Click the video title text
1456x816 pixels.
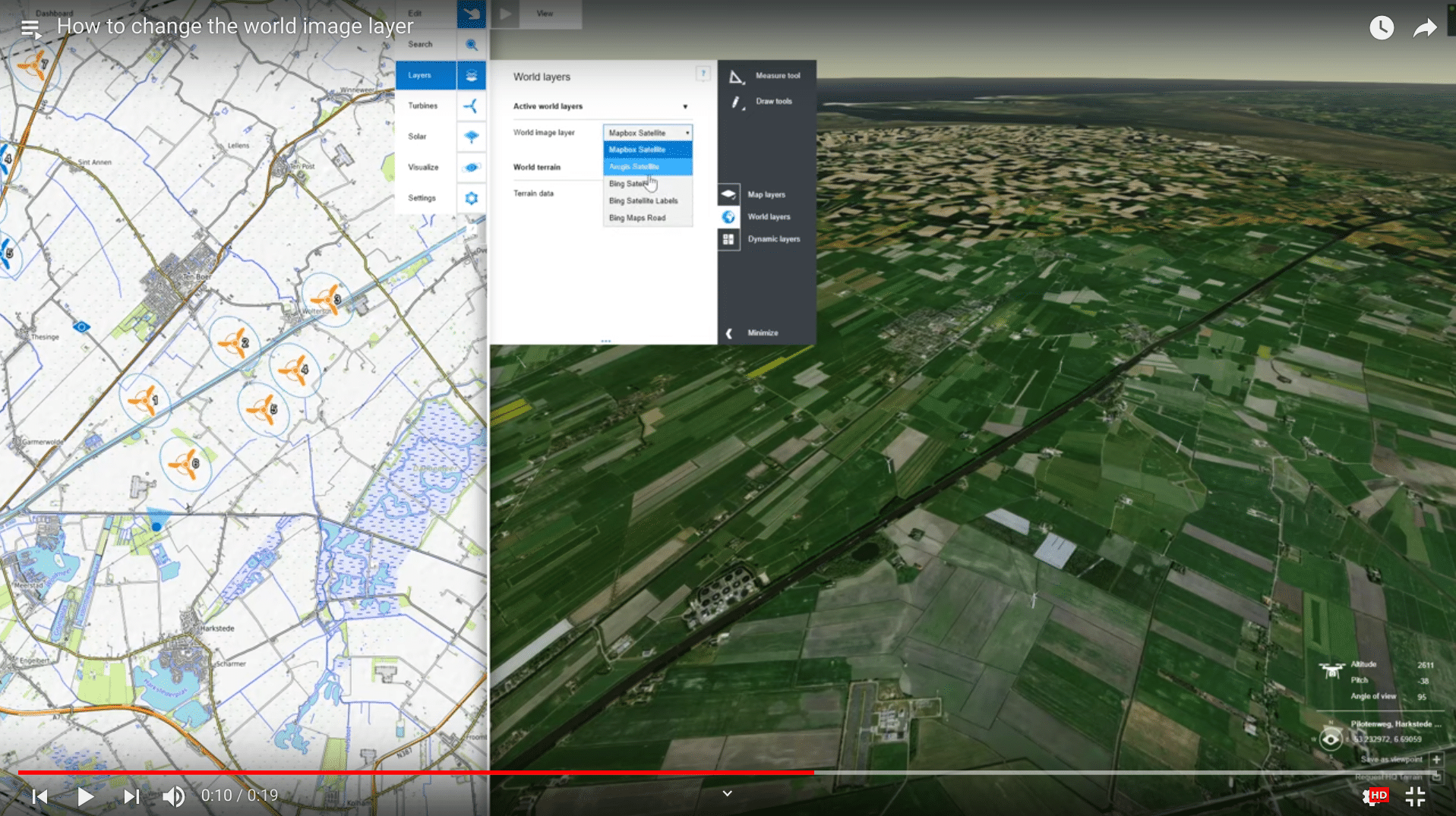coord(235,27)
